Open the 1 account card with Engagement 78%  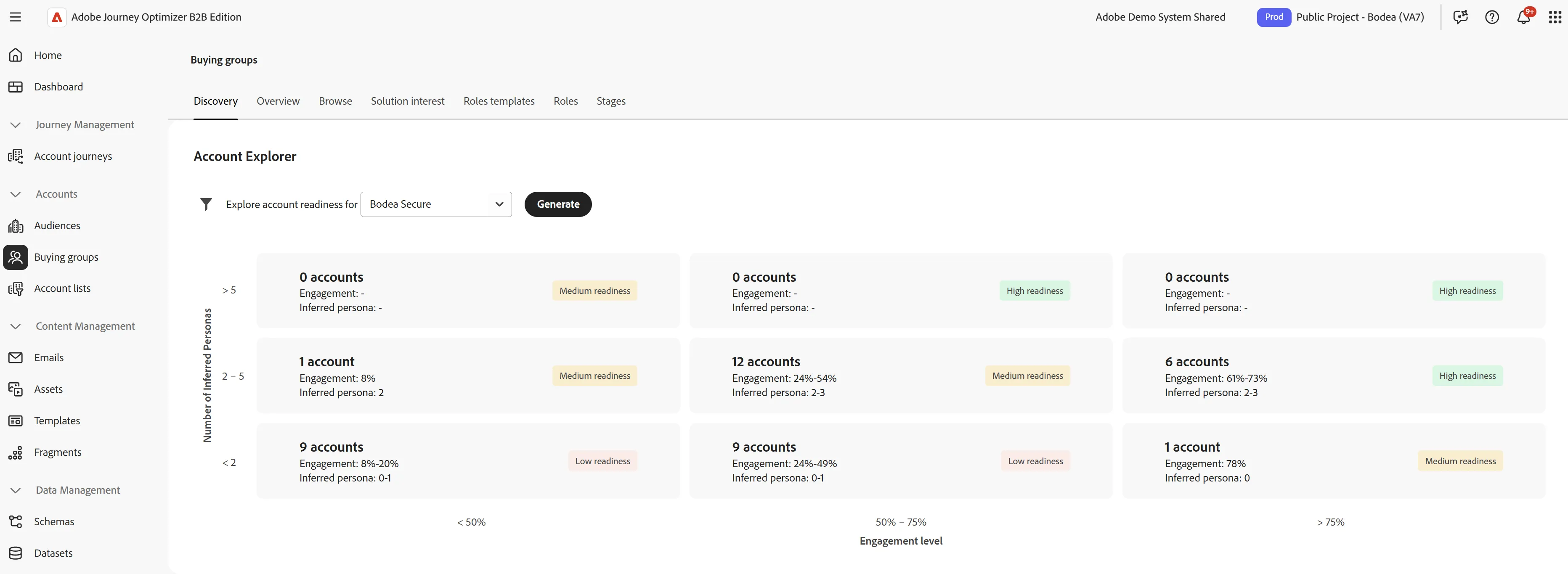[x=1334, y=461]
